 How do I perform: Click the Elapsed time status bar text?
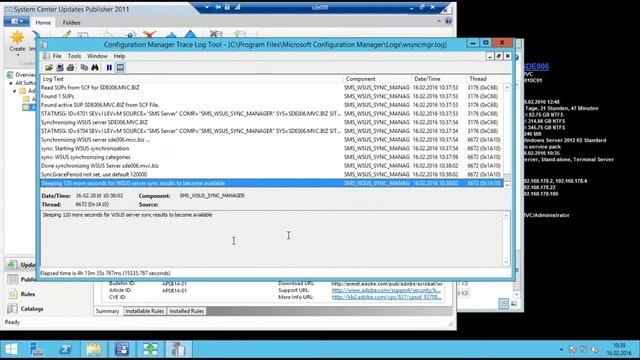105,273
